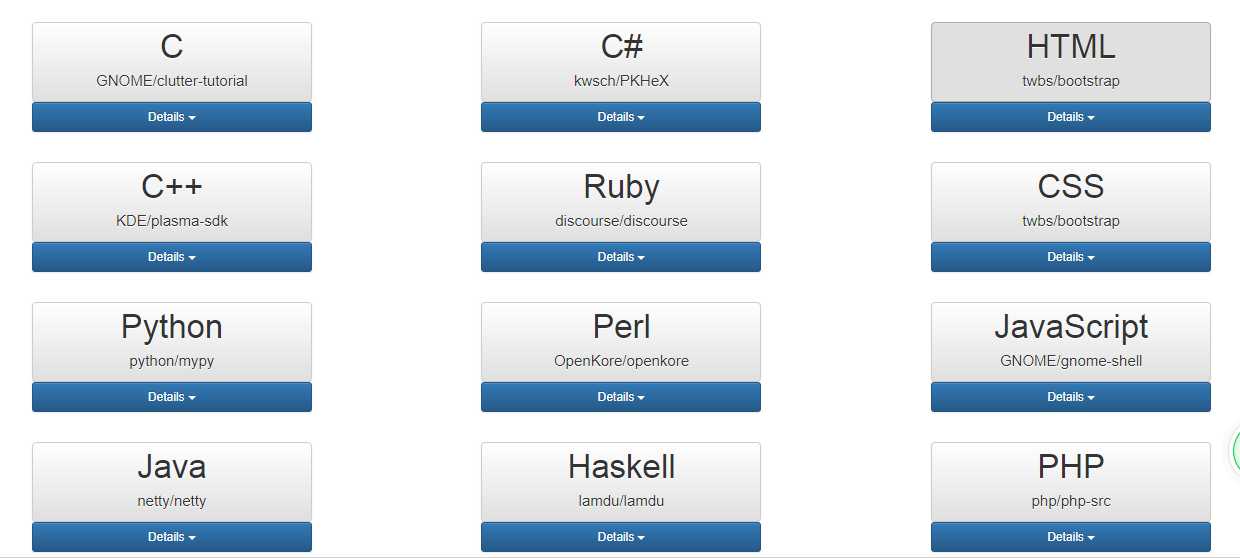1240x558 pixels.
Task: Click the green circular widget at right edge
Action: click(1235, 450)
